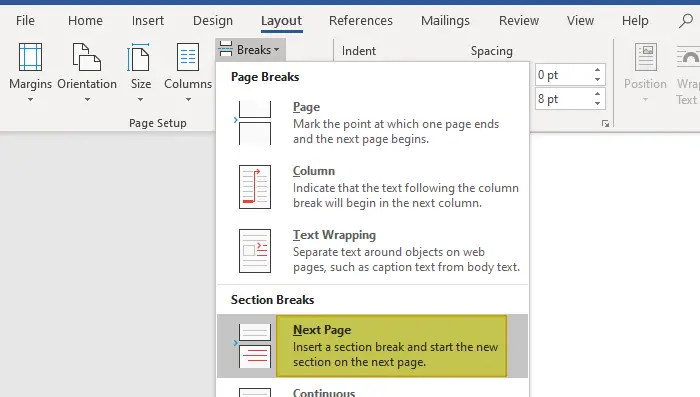The image size is (700, 397).
Task: Switch to the Home tab
Action: tap(85, 21)
